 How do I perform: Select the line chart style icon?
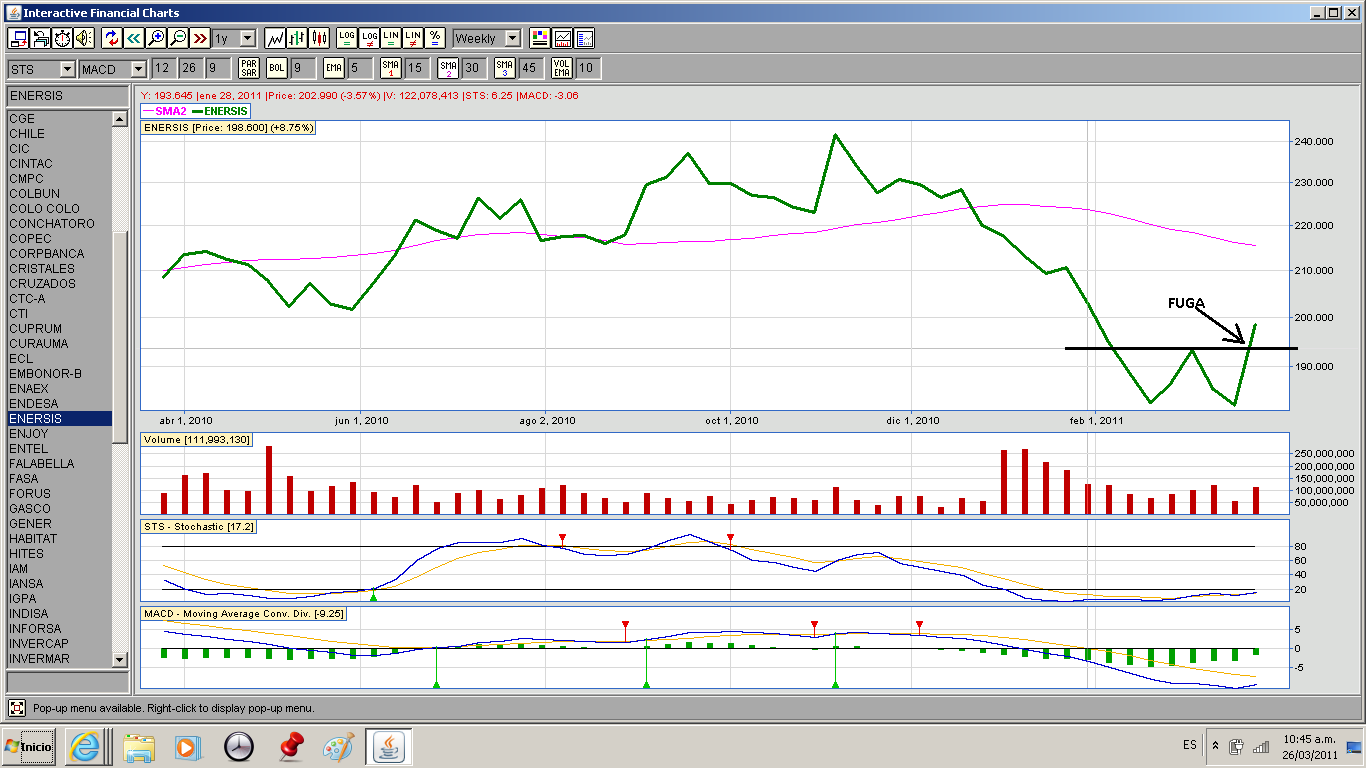click(x=275, y=38)
